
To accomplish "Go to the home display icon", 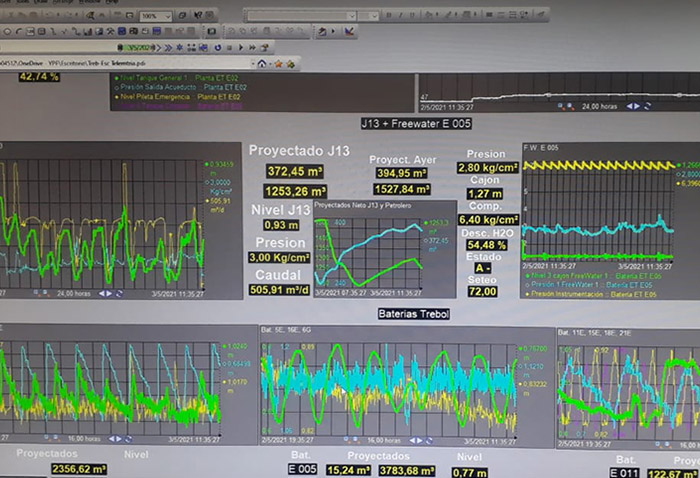I will click(x=262, y=64).
